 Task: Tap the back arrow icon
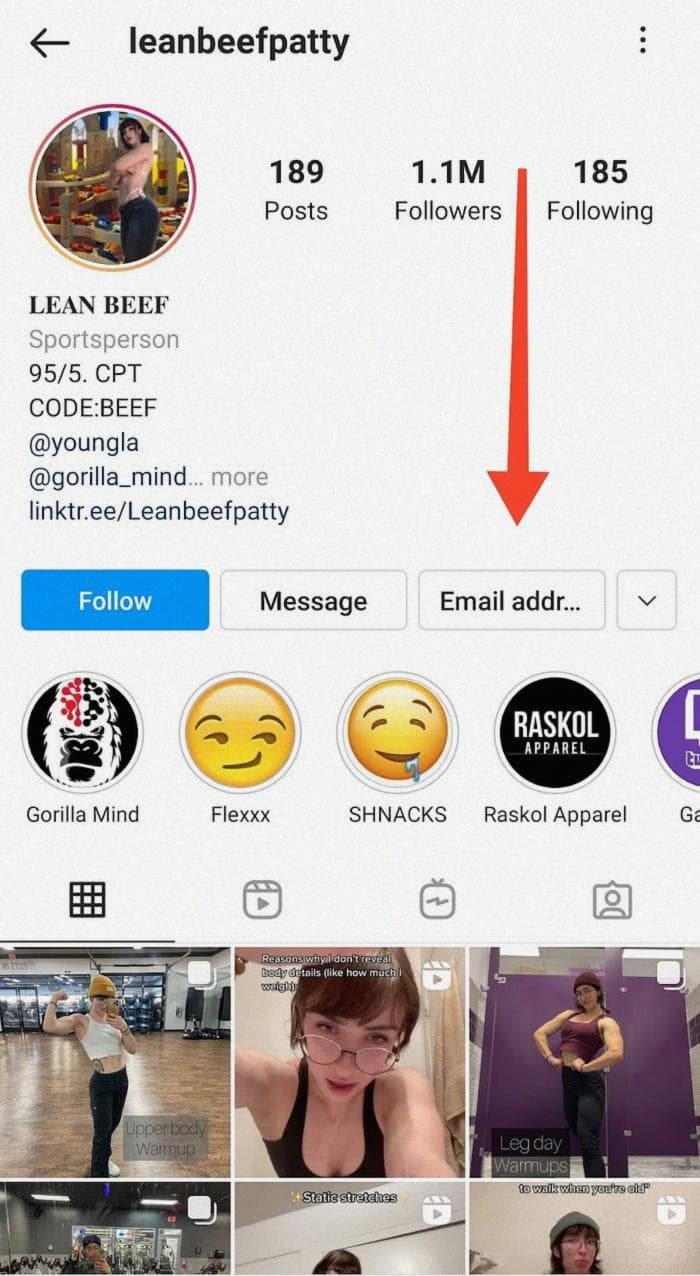(49, 42)
